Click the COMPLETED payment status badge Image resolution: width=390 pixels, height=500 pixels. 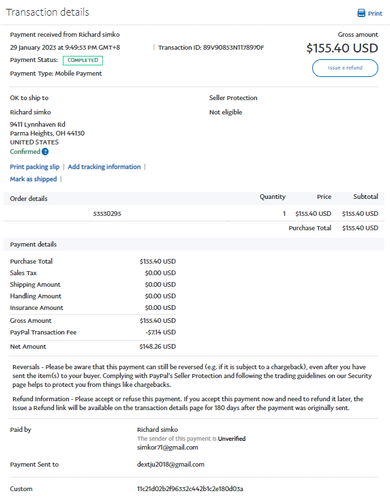click(x=83, y=60)
